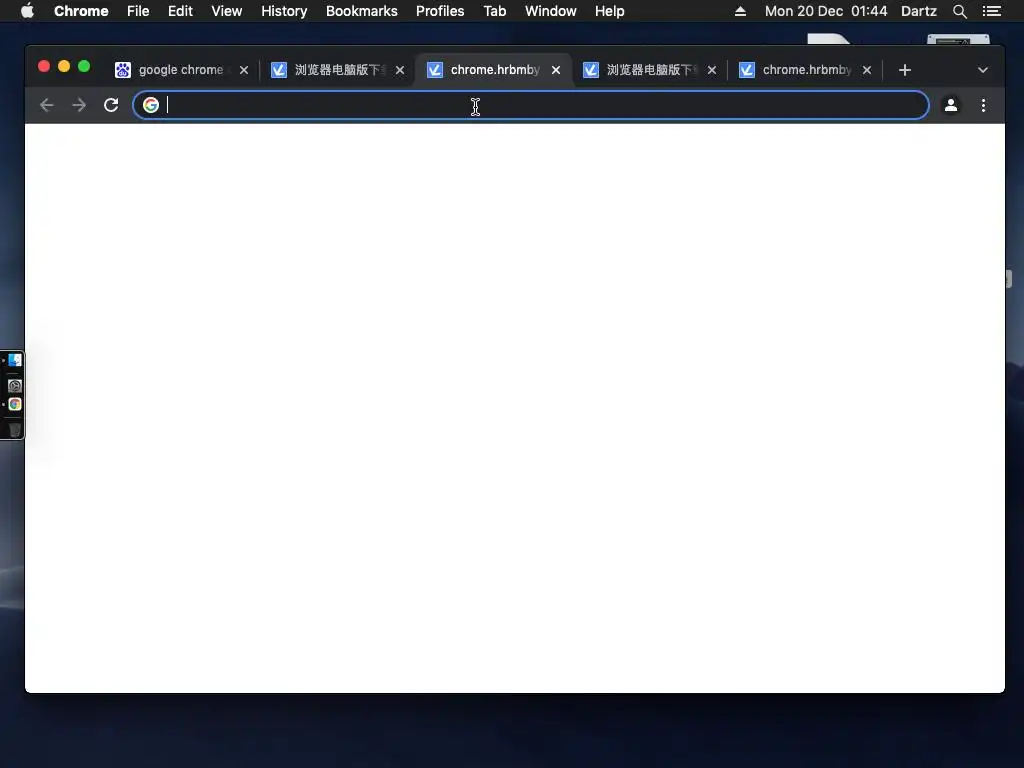
Task: Reload the current page
Action: pos(111,105)
